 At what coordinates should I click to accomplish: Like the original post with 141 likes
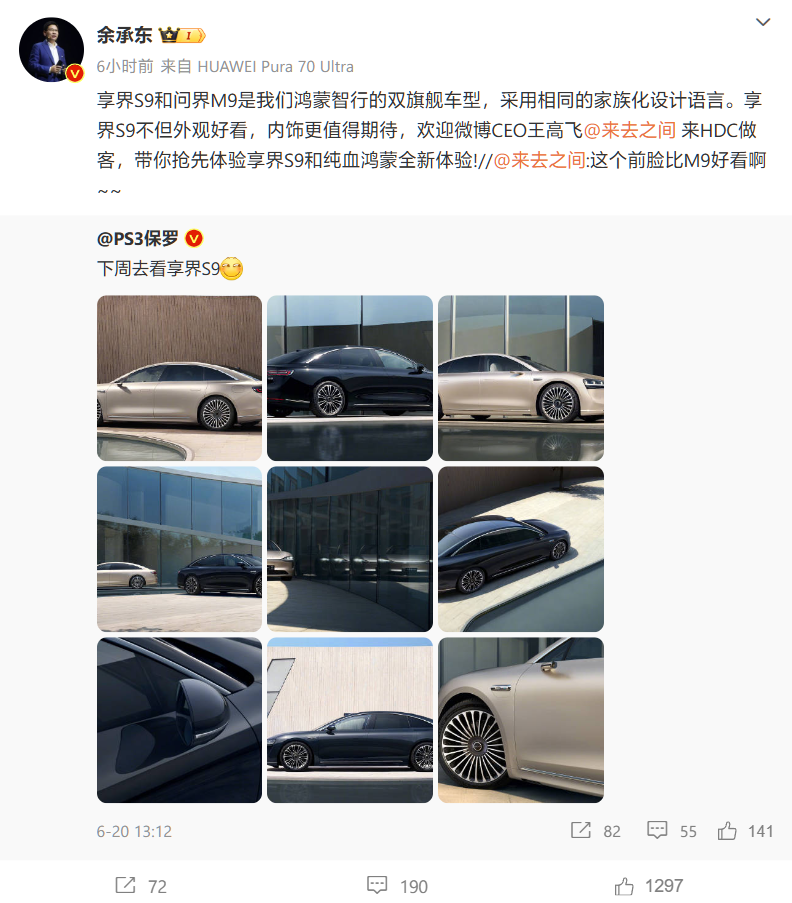tap(745, 830)
